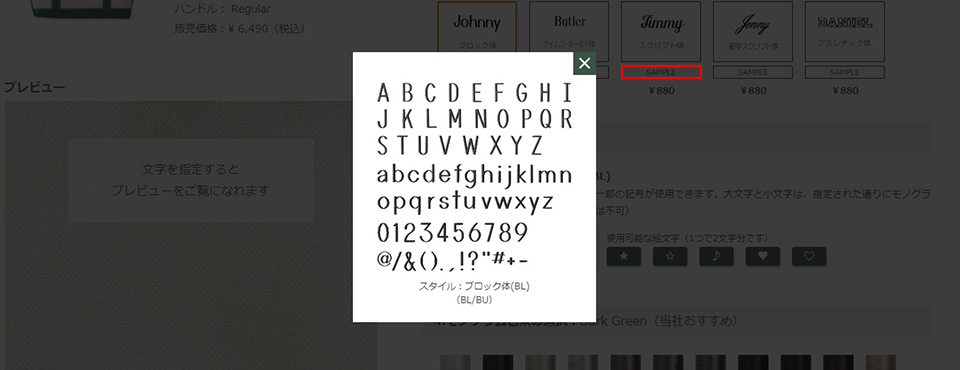Viewport: 960px width, 370px height.
Task: Select the Johnny block font style
Action: point(477,31)
